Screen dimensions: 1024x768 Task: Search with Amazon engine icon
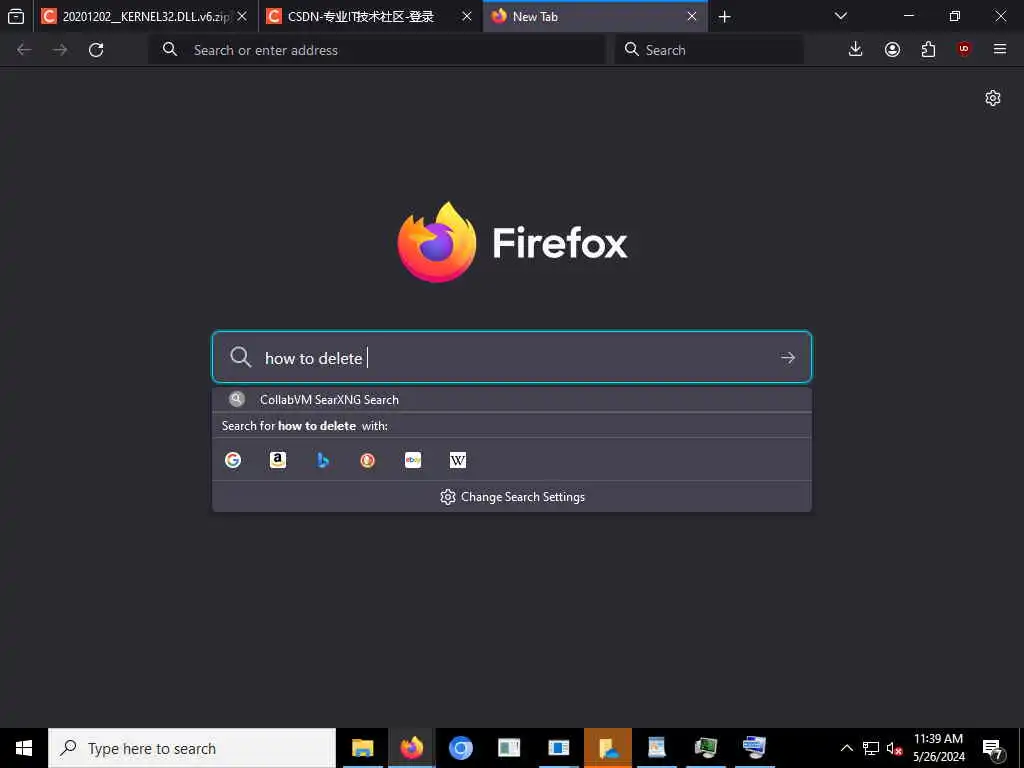click(278, 460)
